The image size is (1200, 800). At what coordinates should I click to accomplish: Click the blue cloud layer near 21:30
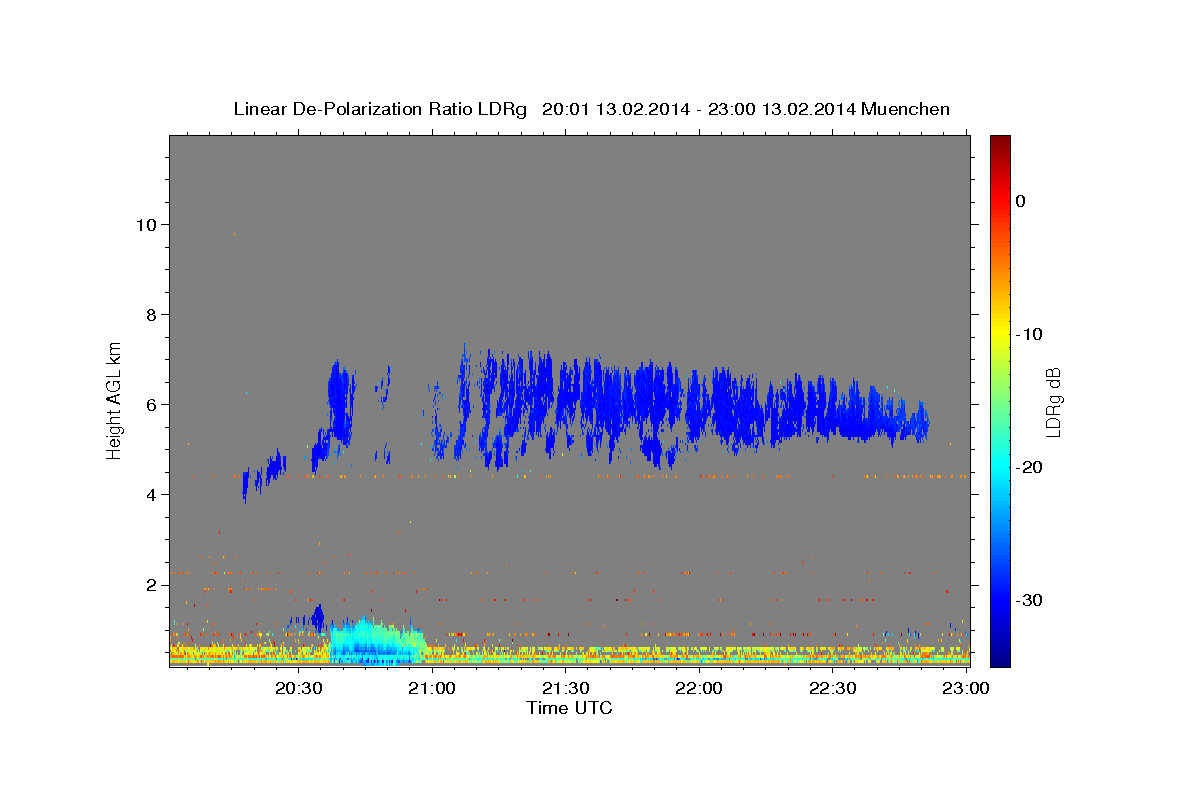(565, 400)
